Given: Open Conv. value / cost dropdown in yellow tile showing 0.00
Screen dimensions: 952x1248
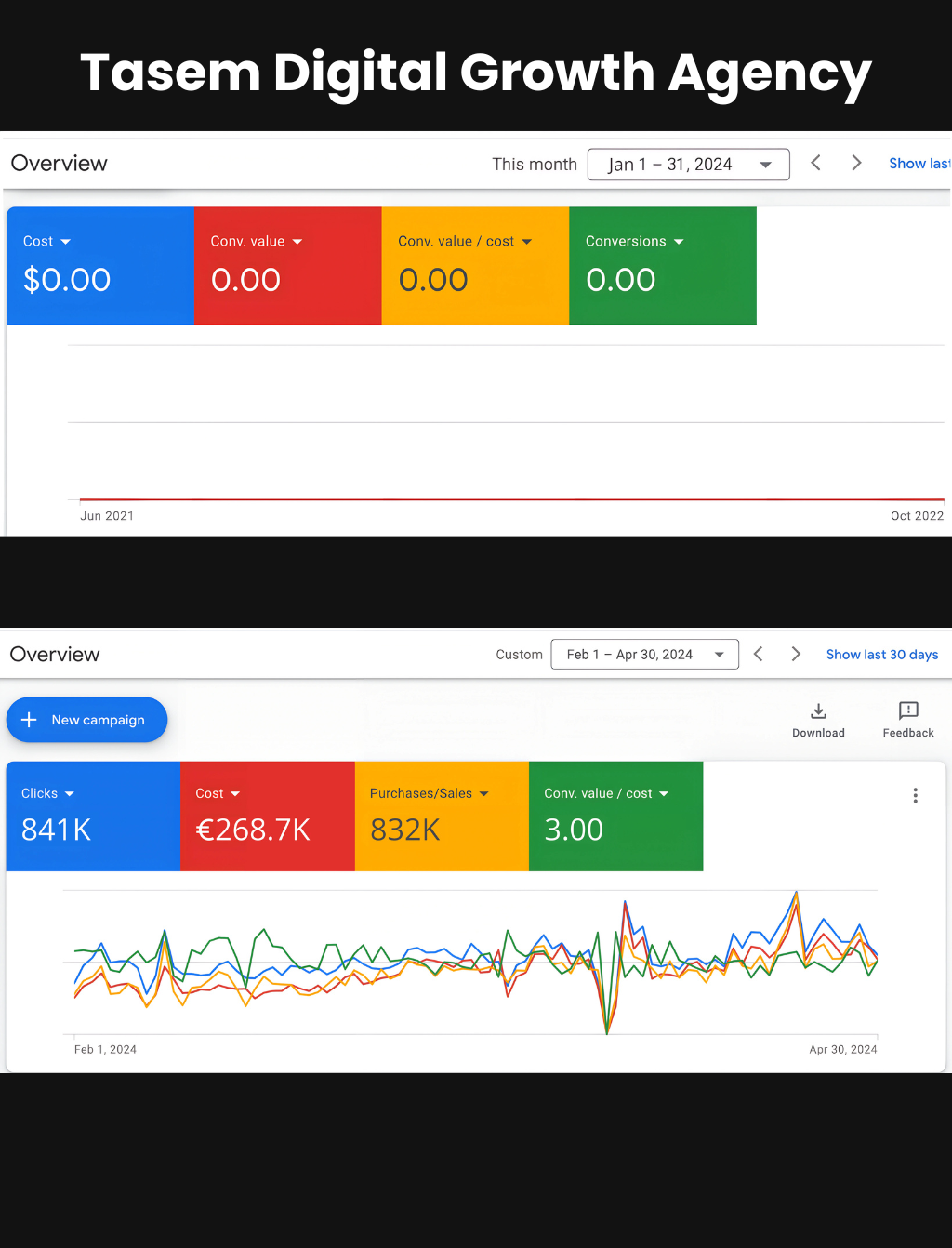Looking at the screenshot, I should pos(465,242).
